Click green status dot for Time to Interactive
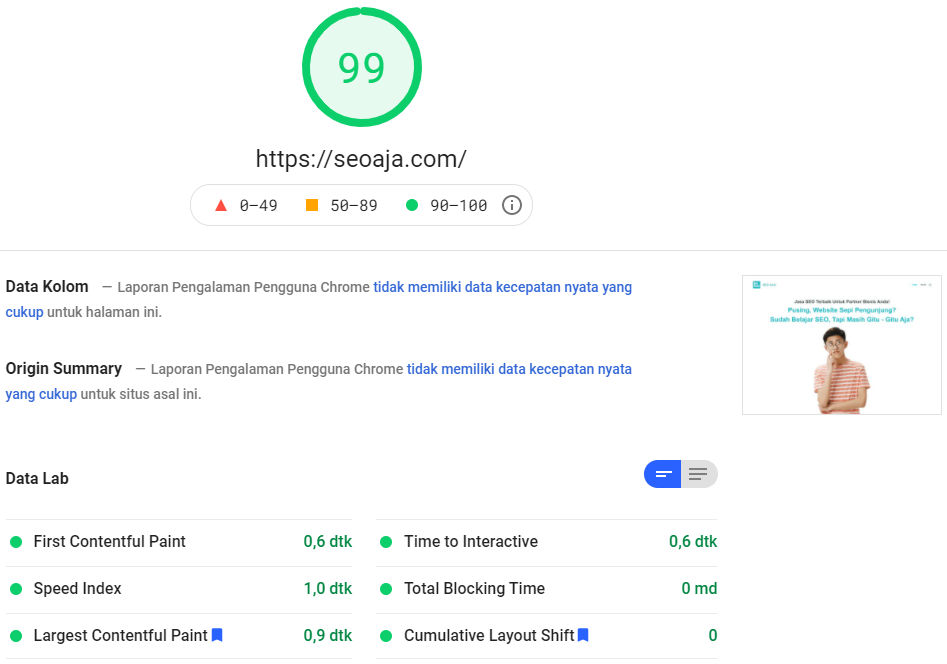This screenshot has width=947, height=664. click(386, 542)
